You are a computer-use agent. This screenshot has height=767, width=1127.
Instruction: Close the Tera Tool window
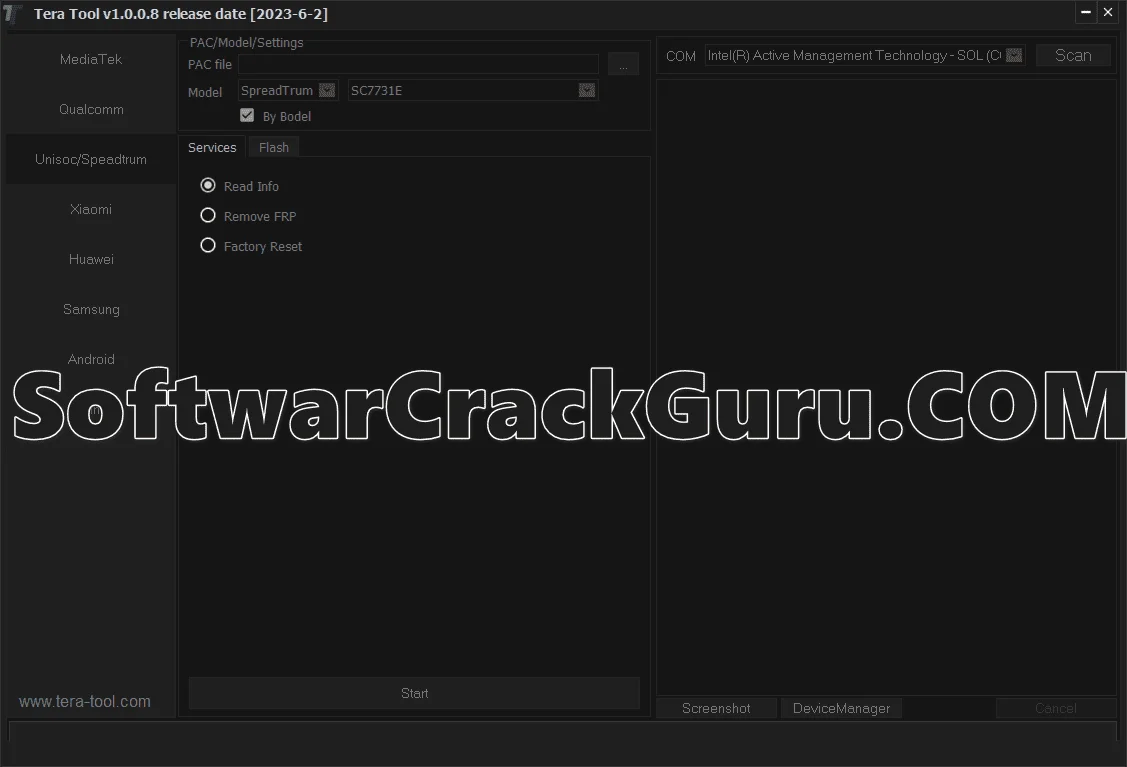(1108, 12)
